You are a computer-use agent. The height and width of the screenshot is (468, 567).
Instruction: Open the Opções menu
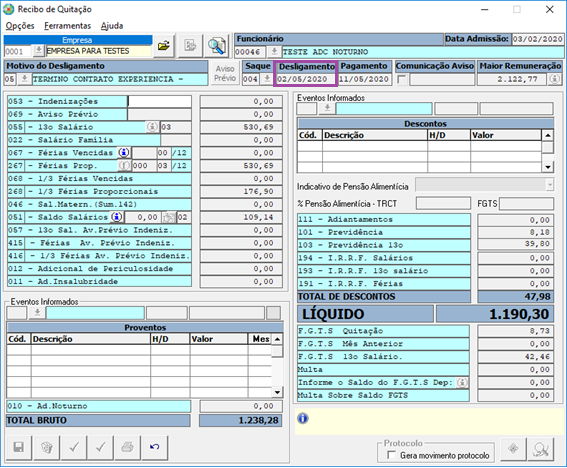20,26
